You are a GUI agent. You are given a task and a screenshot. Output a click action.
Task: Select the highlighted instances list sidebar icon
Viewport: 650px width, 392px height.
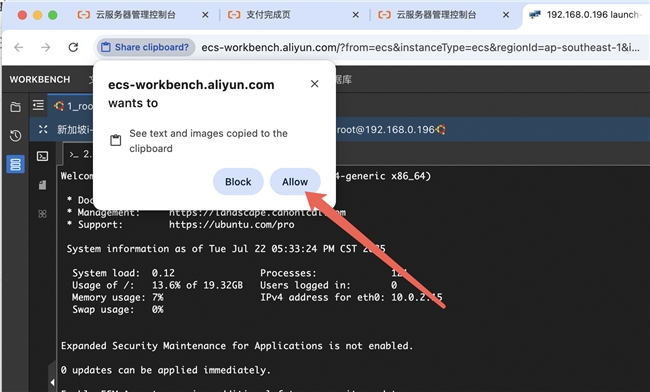[15, 165]
